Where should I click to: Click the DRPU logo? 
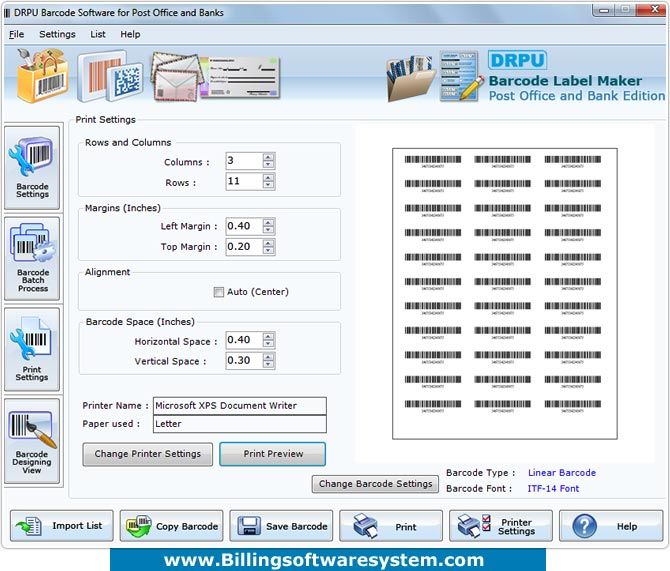click(x=517, y=60)
